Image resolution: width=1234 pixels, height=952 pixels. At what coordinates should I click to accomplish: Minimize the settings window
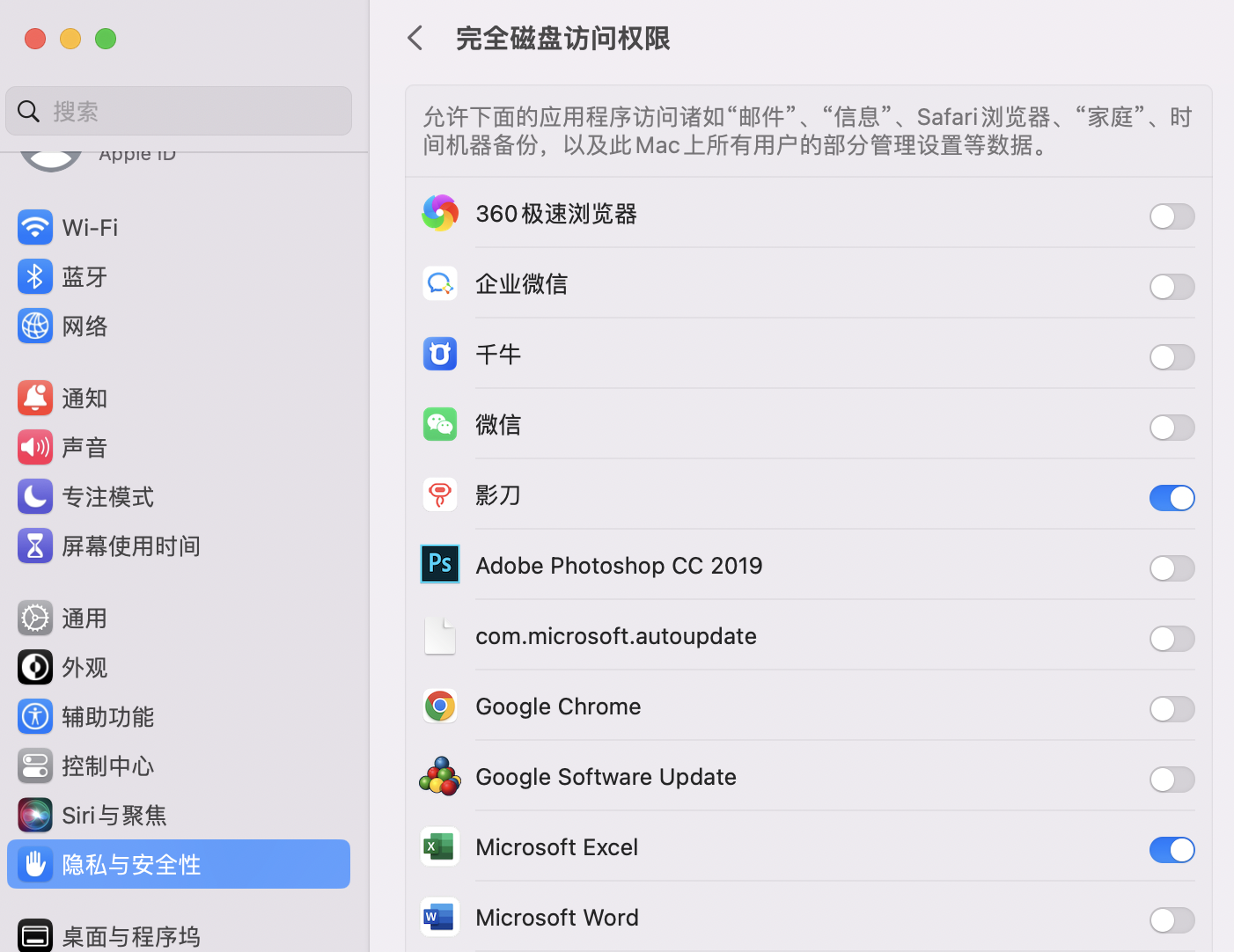point(70,39)
